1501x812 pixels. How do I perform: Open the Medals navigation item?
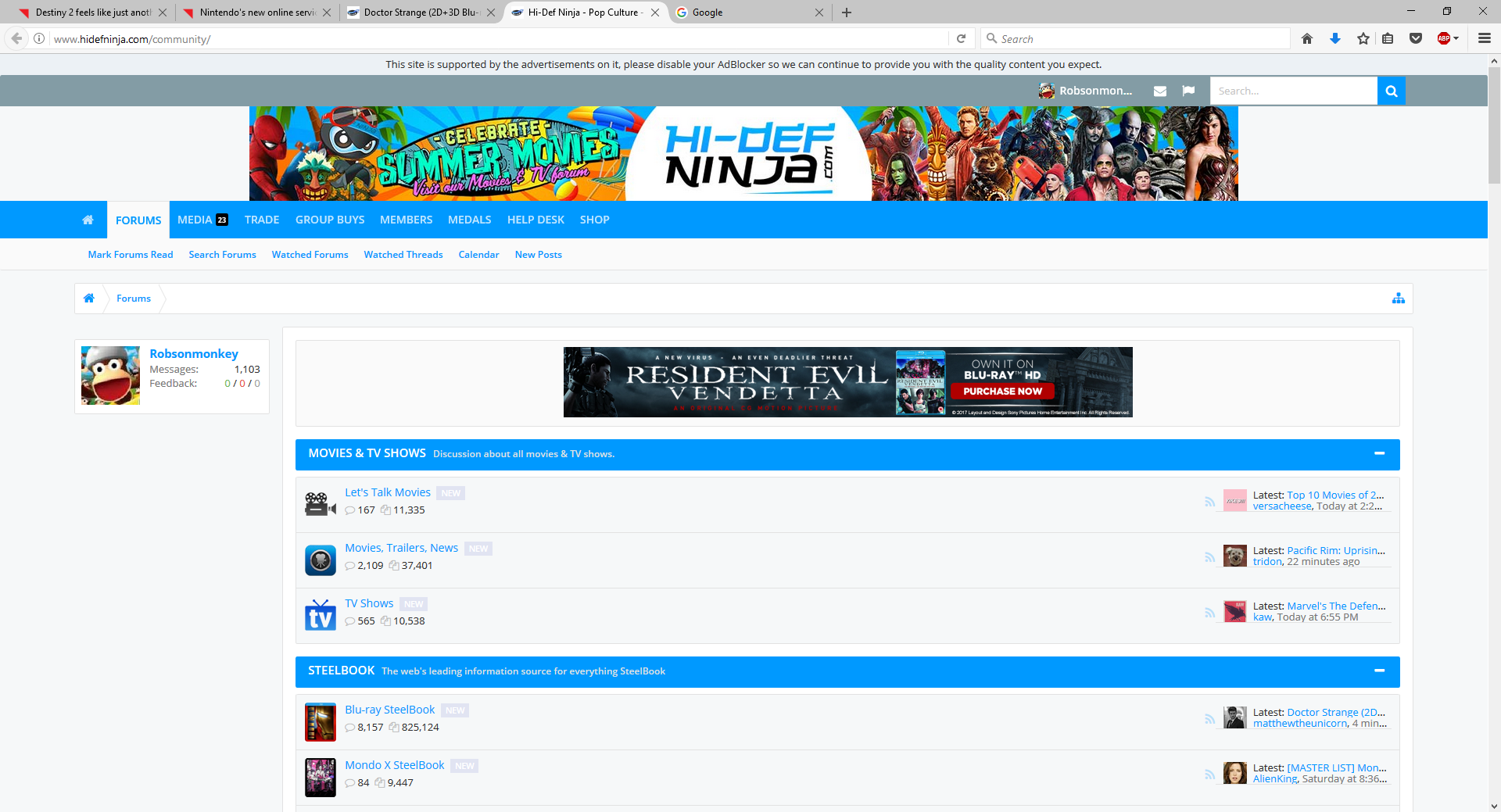(470, 220)
